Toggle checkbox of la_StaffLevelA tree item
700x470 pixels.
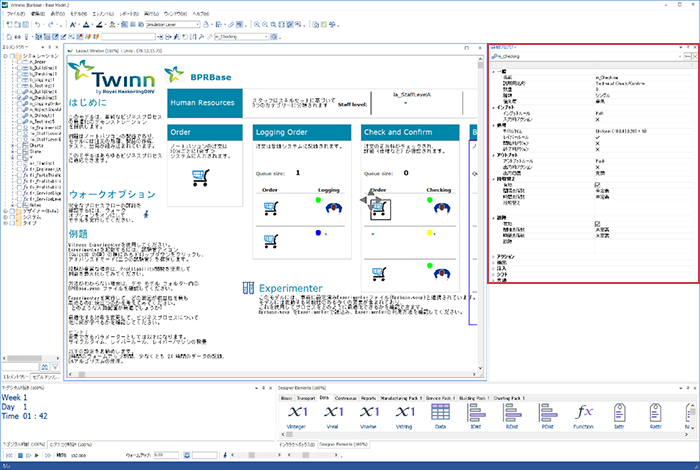coord(20,133)
